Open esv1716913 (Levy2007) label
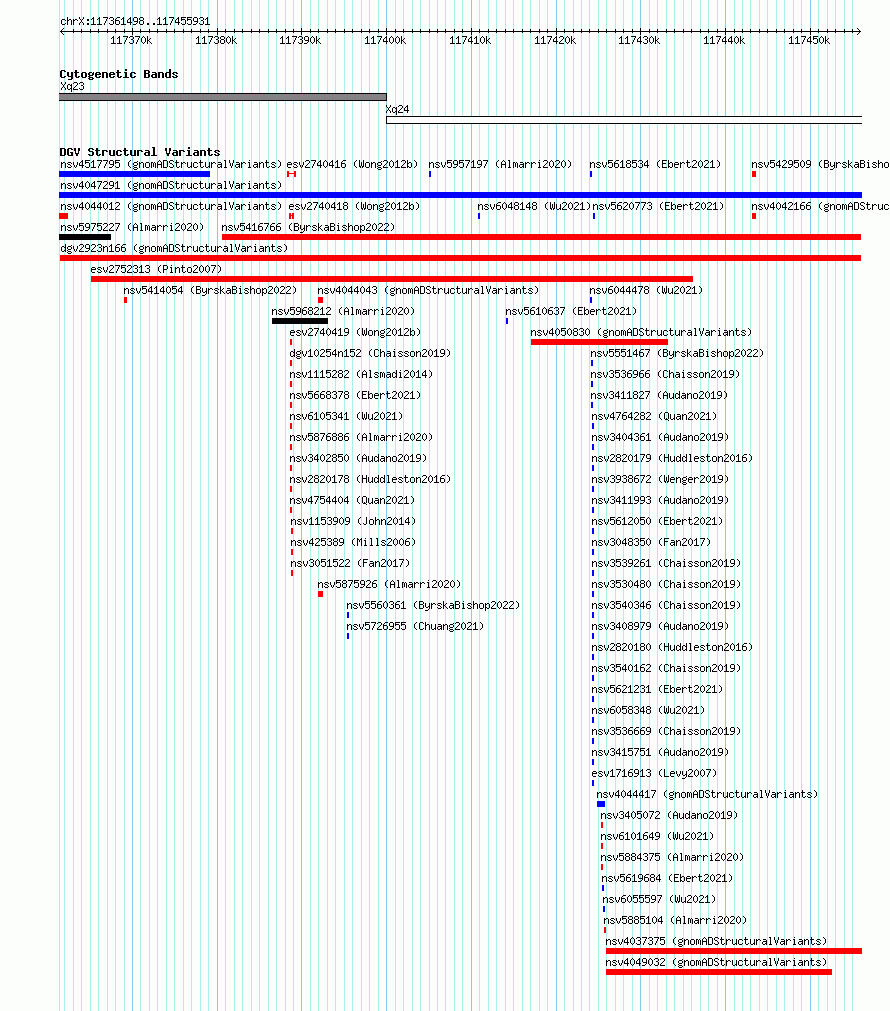The width and height of the screenshot is (890, 1011). (x=654, y=773)
